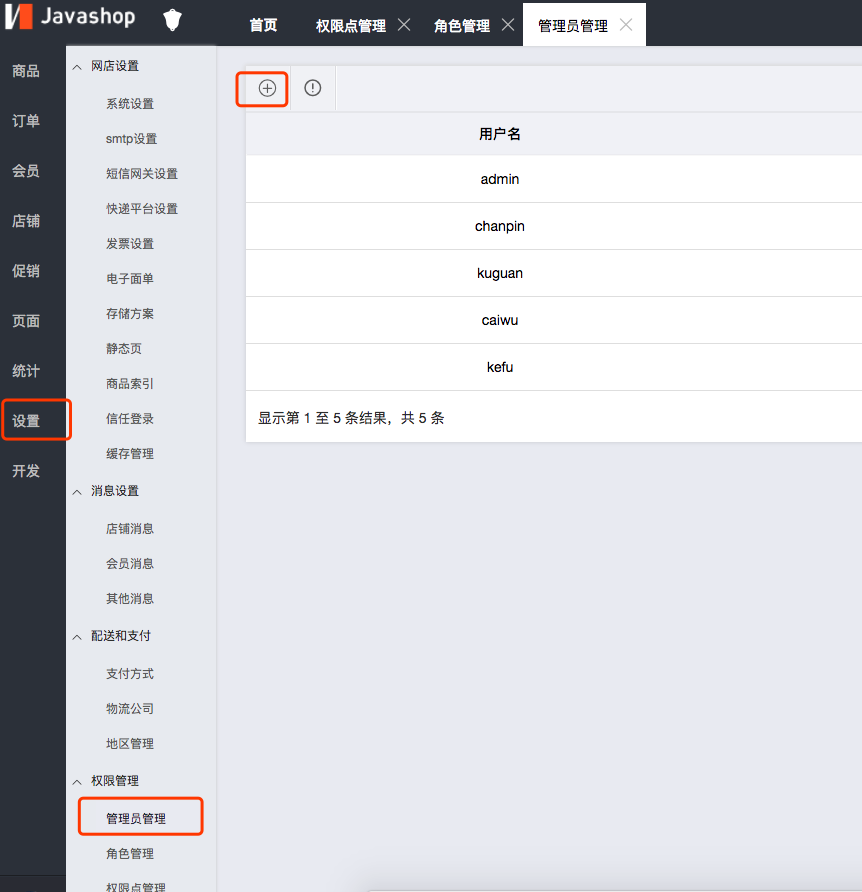This screenshot has width=862, height=892.
Task: Open 系统设置 submenu item
Action: [130, 104]
